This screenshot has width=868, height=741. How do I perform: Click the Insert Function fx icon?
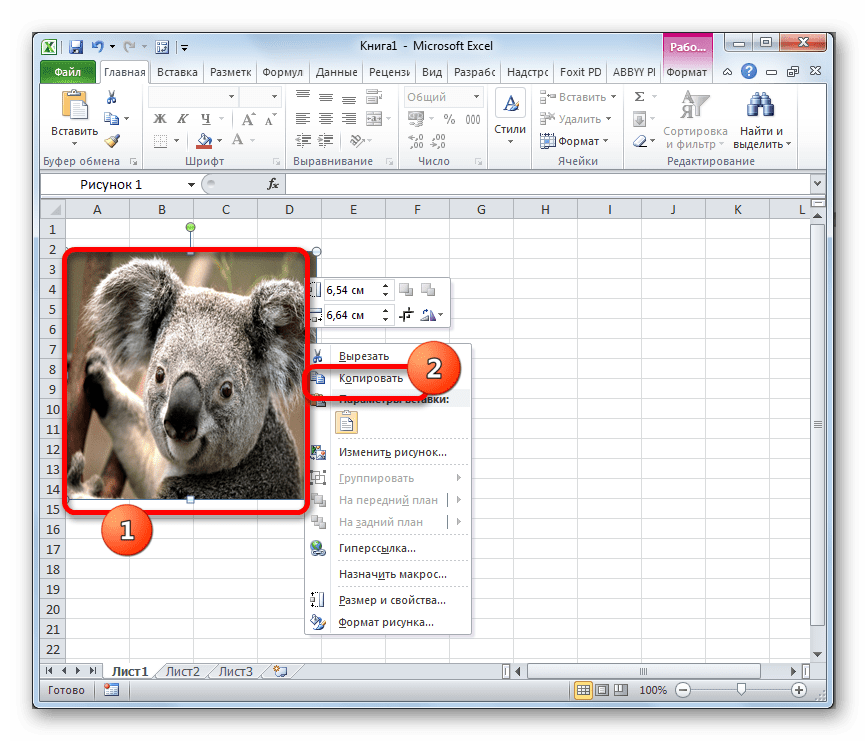(272, 185)
